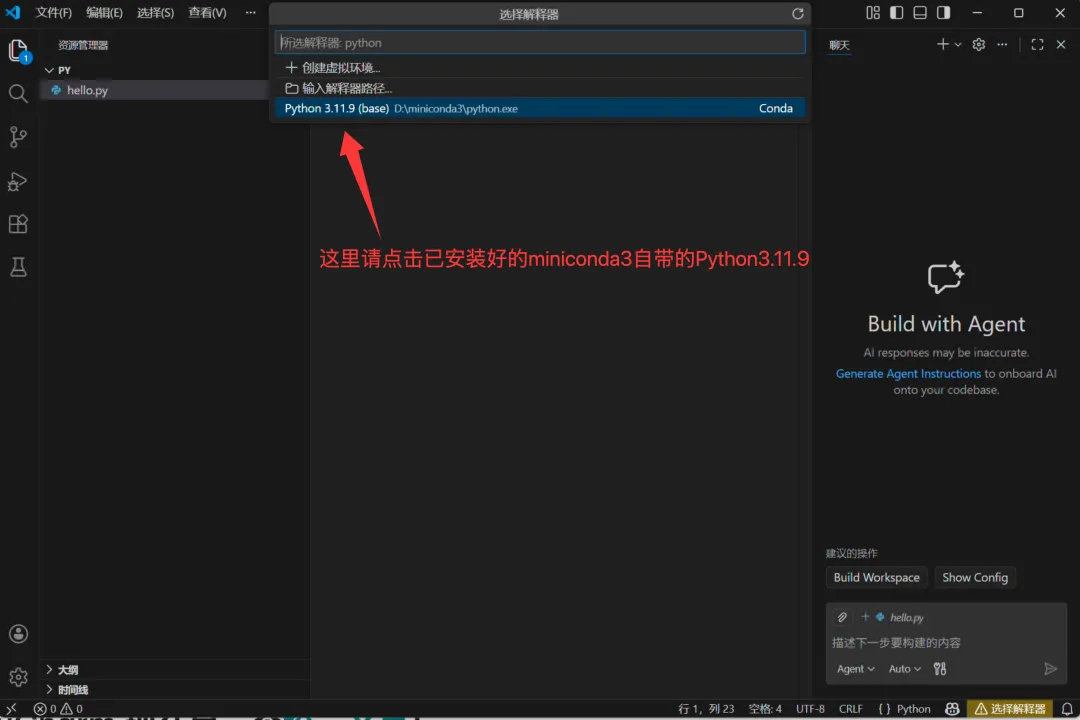Viewport: 1080px width, 720px height.
Task: Open the Accounts icon in activity bar
Action: [x=19, y=634]
